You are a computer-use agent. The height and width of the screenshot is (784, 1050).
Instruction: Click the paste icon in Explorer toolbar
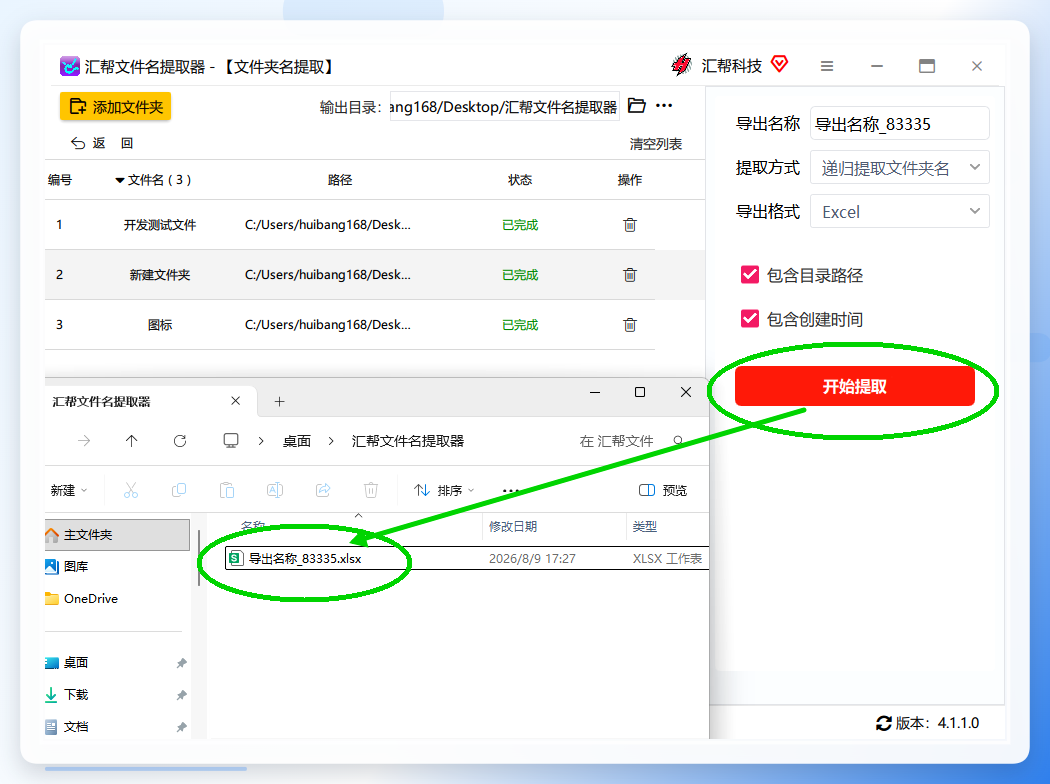pyautogui.click(x=227, y=490)
